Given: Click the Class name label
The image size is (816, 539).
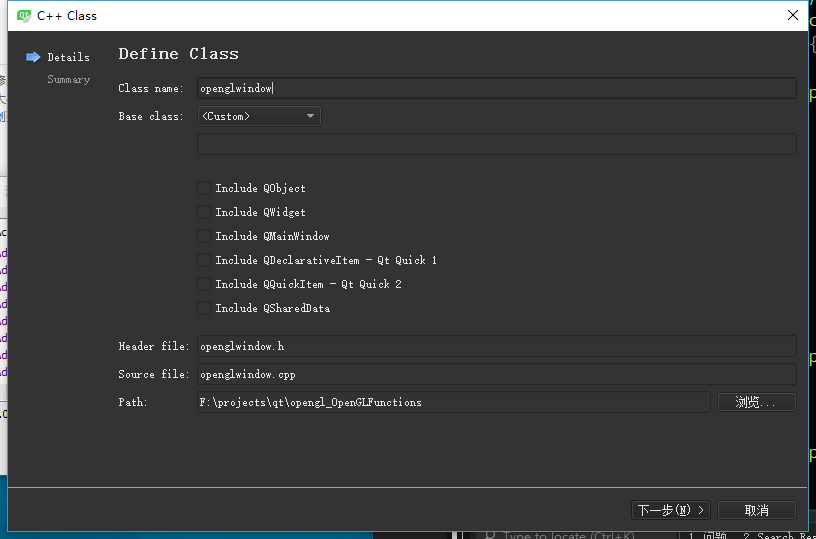Looking at the screenshot, I should point(151,88).
